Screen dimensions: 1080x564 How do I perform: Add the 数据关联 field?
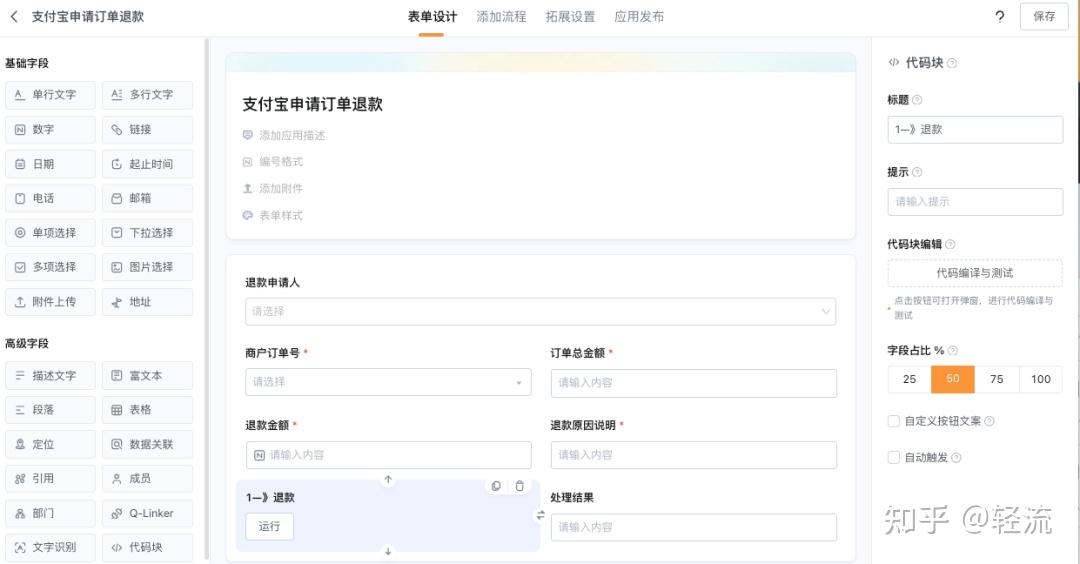pyautogui.click(x=147, y=444)
